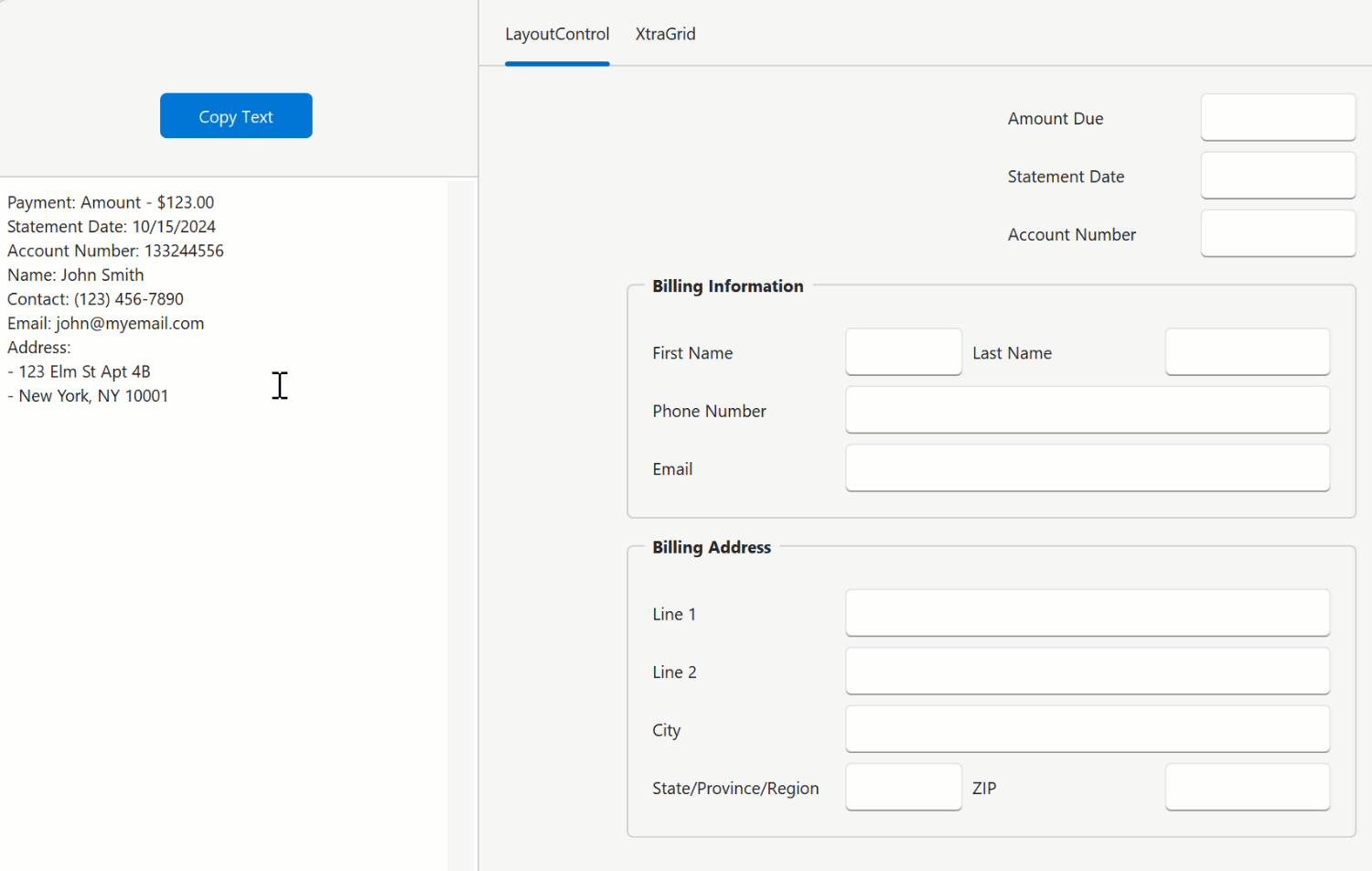
Task: Click the Line 2 address field
Action: tap(1087, 671)
